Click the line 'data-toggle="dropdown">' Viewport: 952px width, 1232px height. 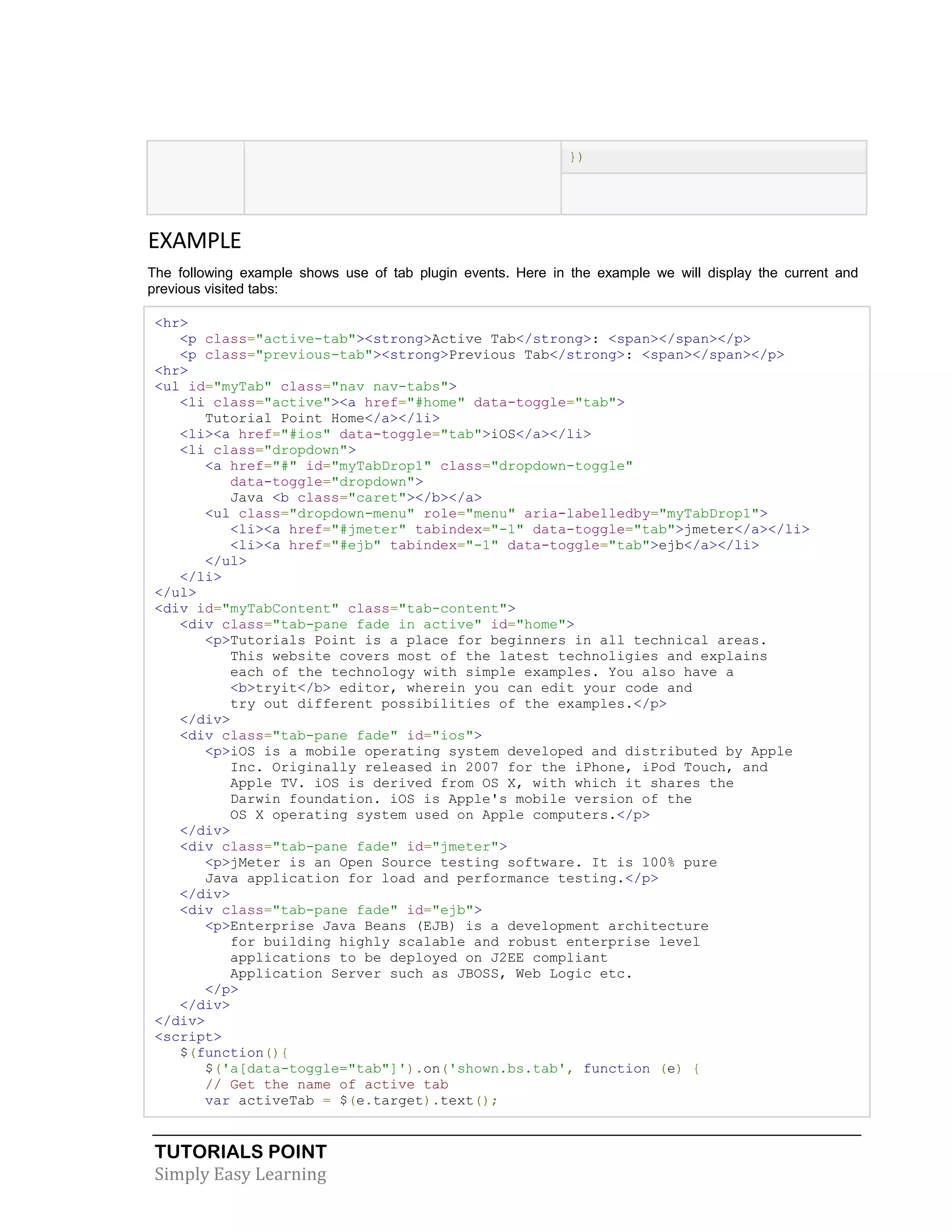(x=326, y=482)
